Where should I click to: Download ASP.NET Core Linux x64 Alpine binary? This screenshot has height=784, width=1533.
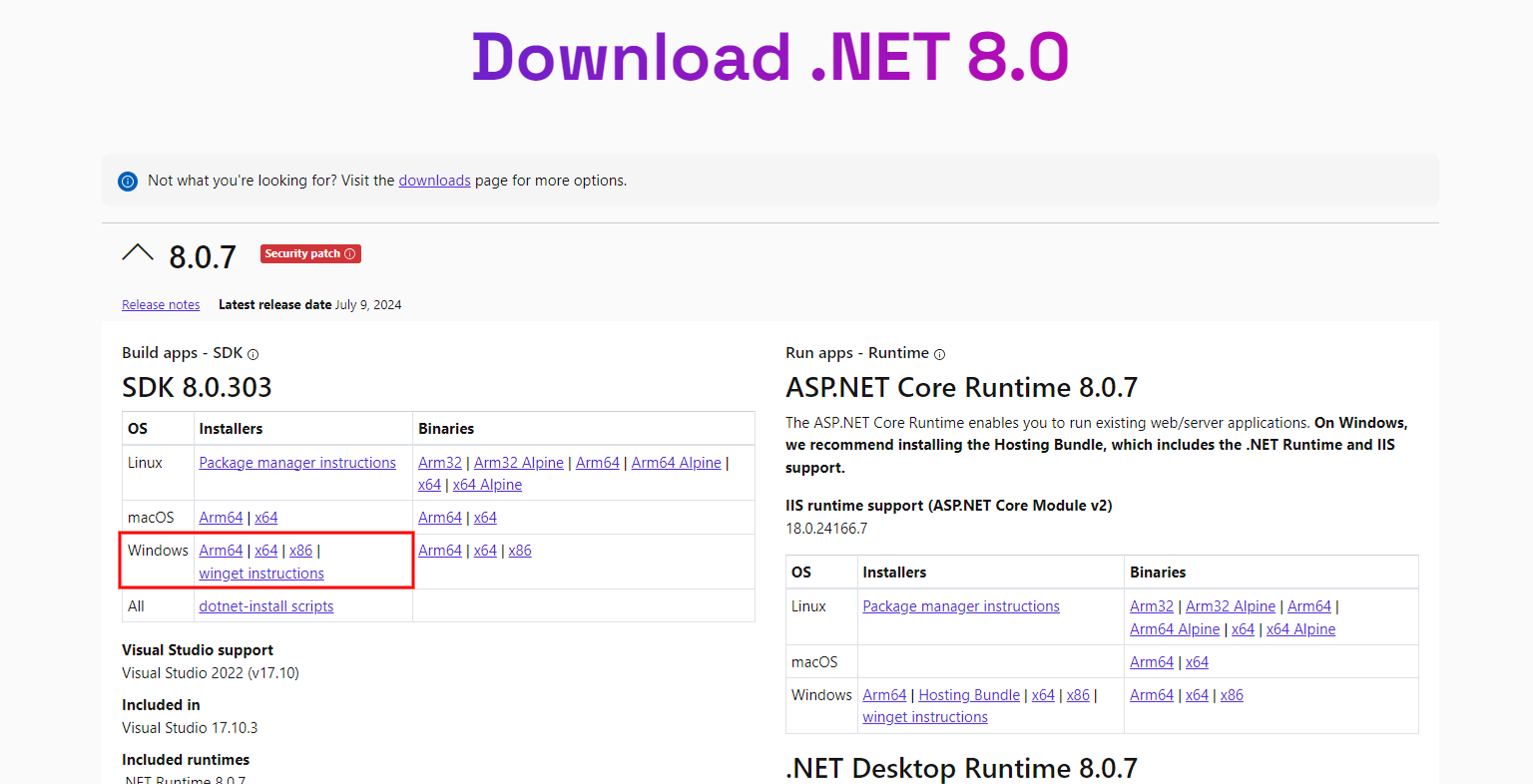[x=1300, y=629]
